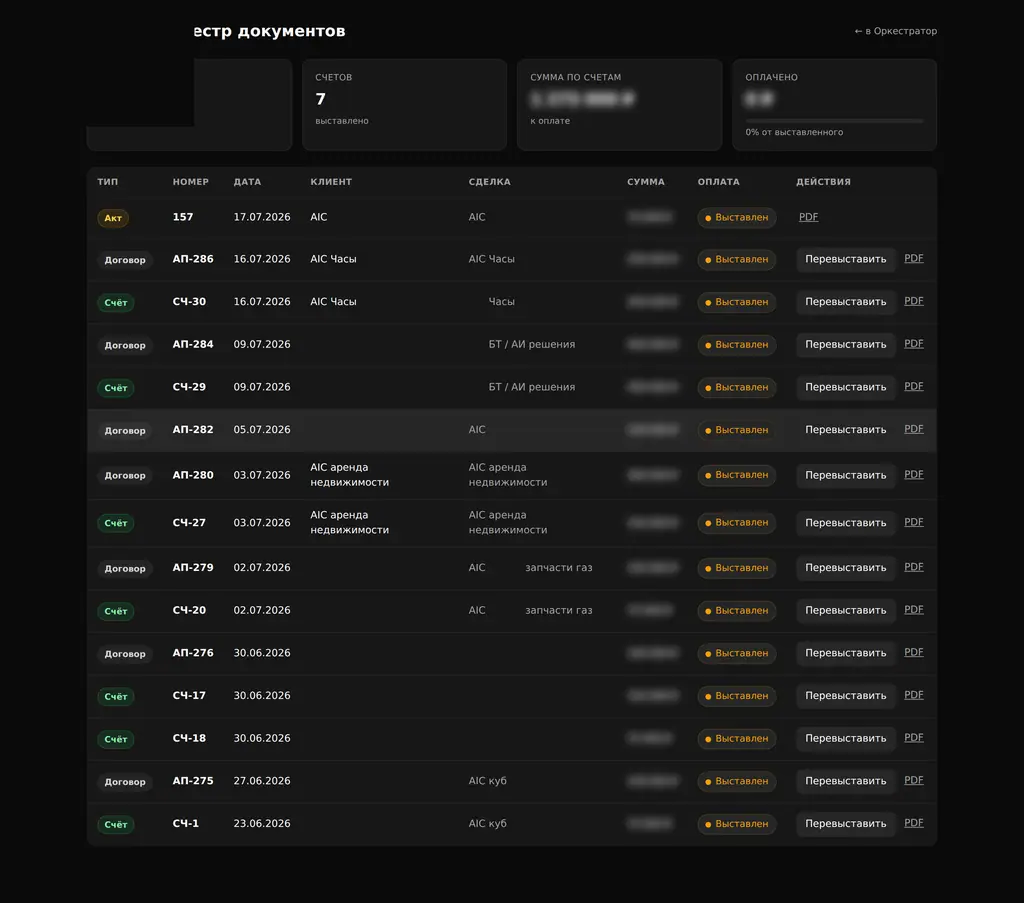Click Перевыставить in the СЧ-18 row
Viewport: 1024px width, 903px height.
click(x=845, y=738)
